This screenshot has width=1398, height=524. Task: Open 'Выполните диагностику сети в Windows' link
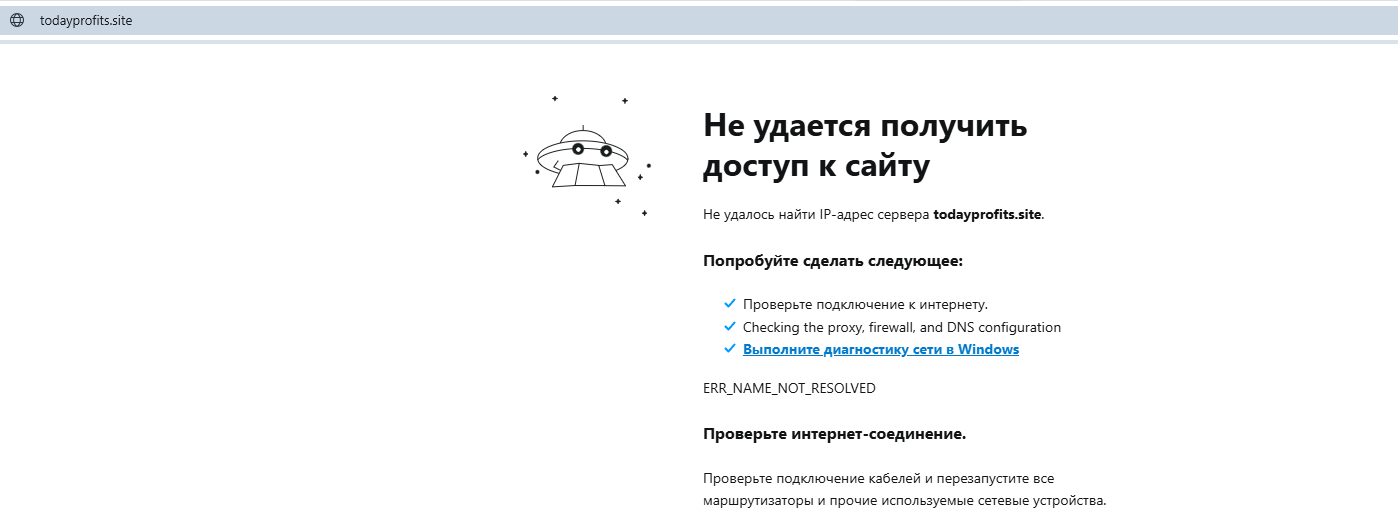point(880,349)
